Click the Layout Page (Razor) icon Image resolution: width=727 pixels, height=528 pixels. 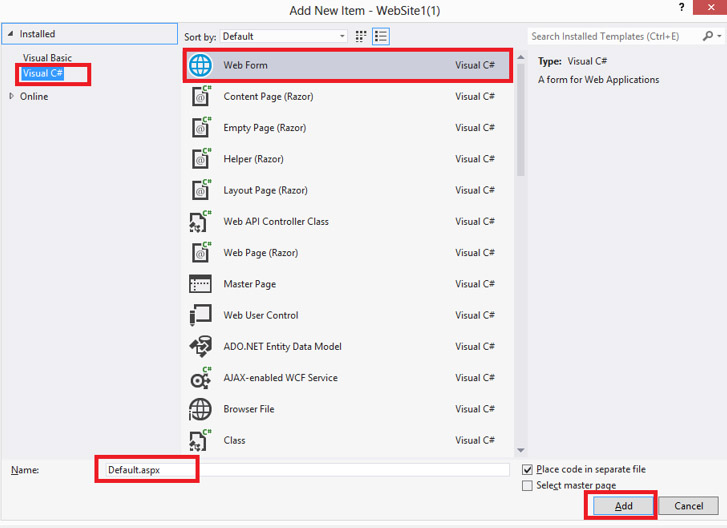(201, 190)
